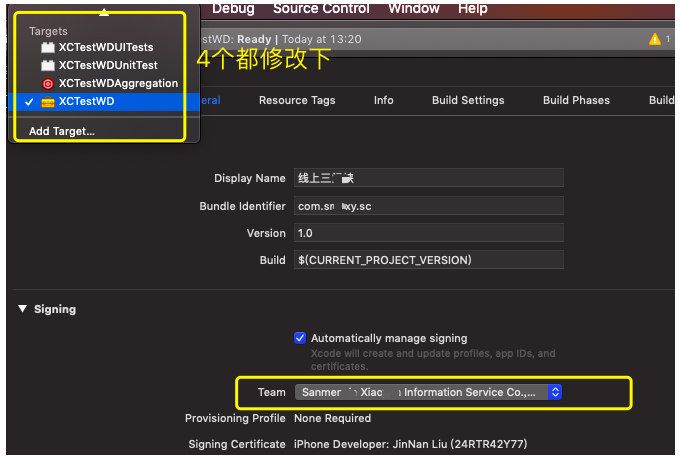The height and width of the screenshot is (459, 685).
Task: Select the XCTestWDUnitTest target
Action: [104, 65]
